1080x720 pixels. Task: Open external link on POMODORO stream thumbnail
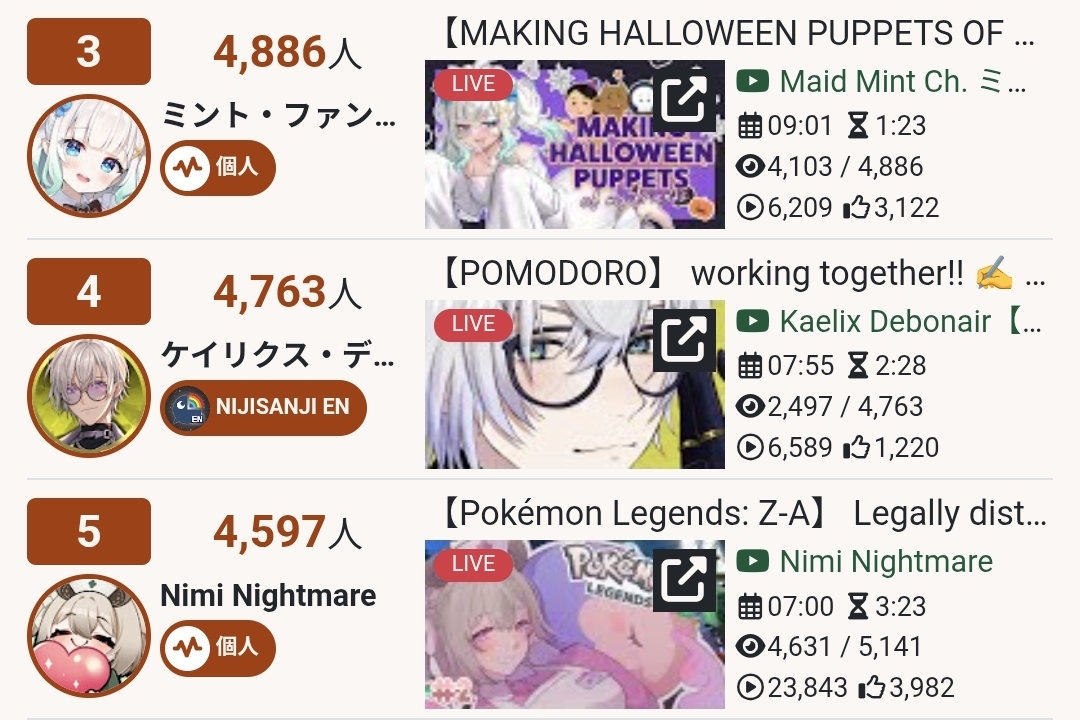click(684, 340)
